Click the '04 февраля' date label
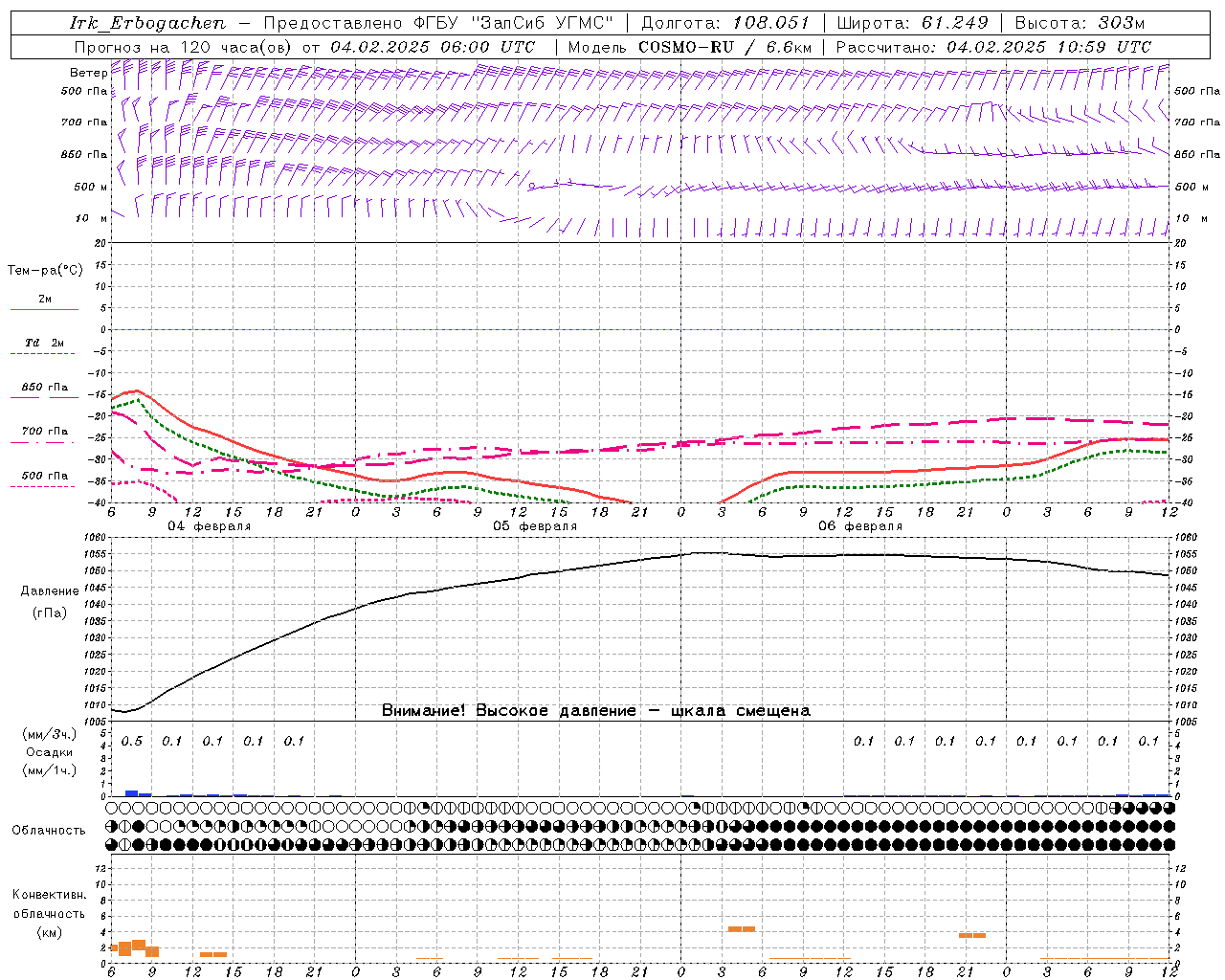This screenshot has height=980, width=1225. (x=210, y=526)
